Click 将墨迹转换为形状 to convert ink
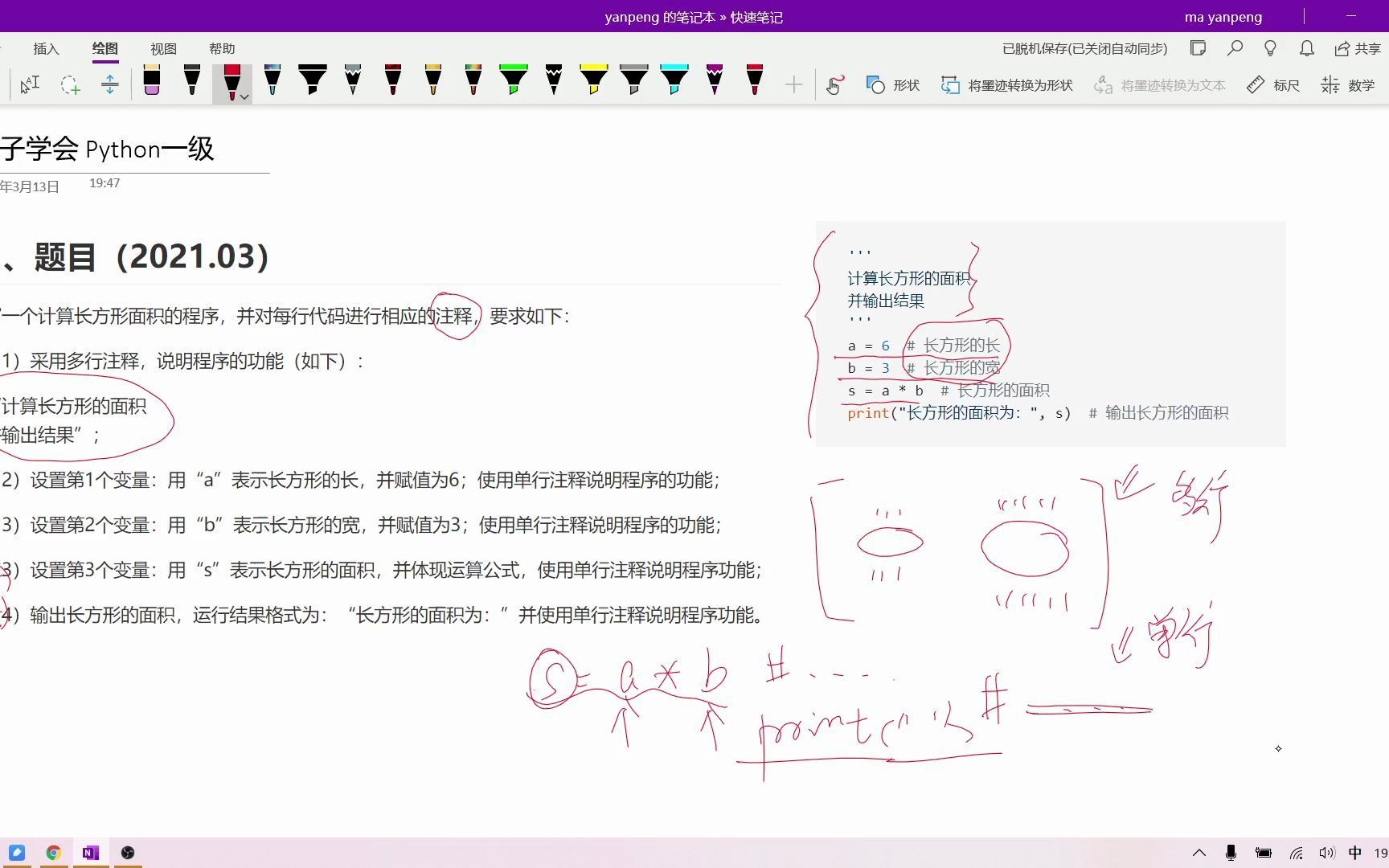Screen dimensions: 1389x868 (1005, 84)
